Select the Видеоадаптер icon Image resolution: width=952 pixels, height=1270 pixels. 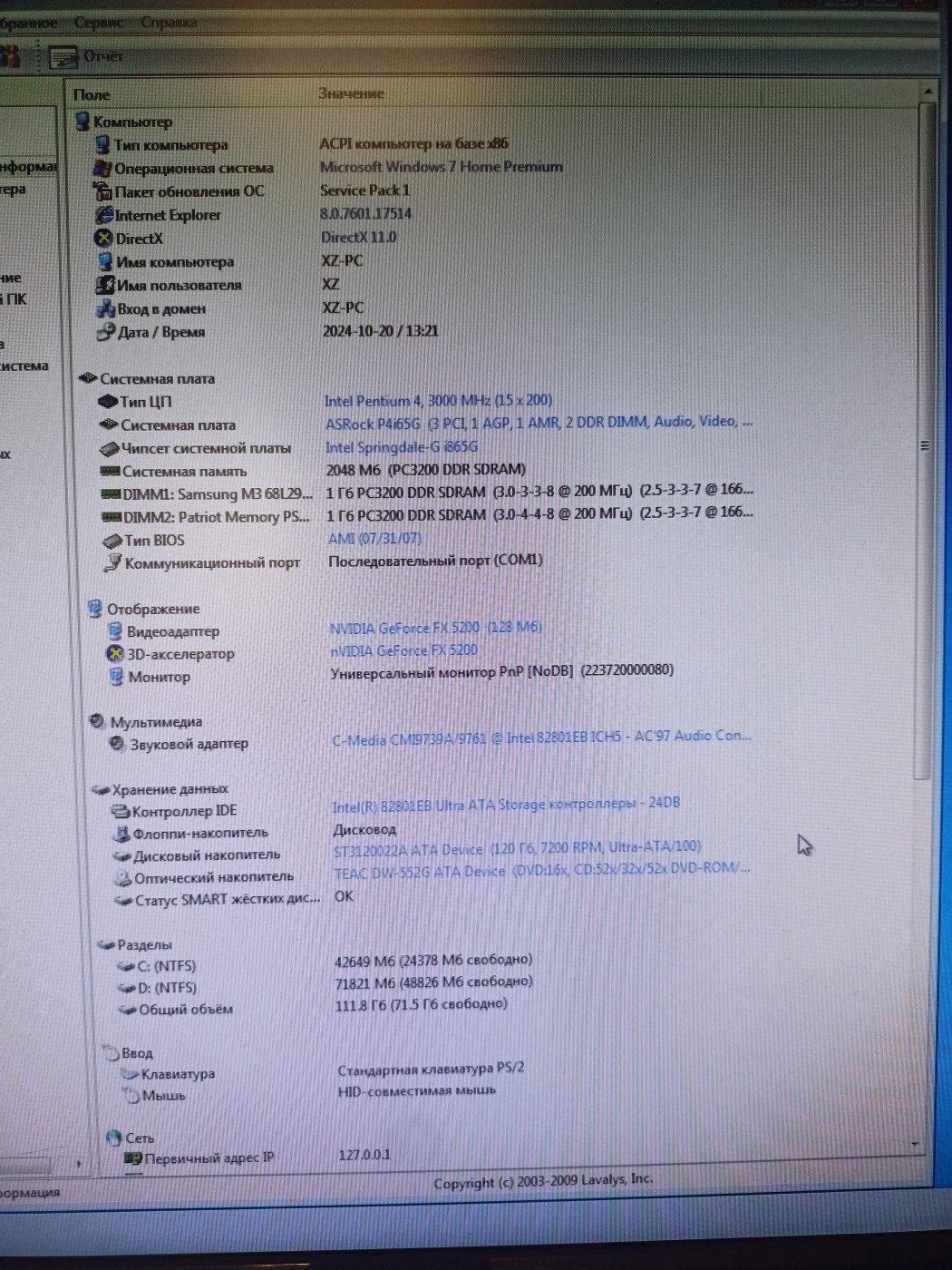click(x=115, y=630)
